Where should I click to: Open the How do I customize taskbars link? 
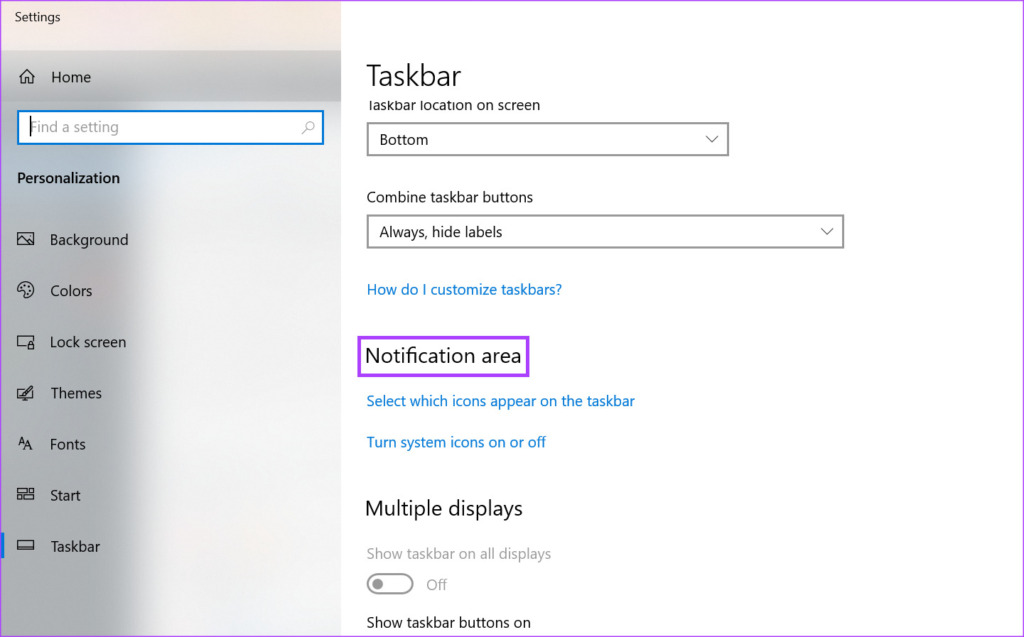click(464, 289)
